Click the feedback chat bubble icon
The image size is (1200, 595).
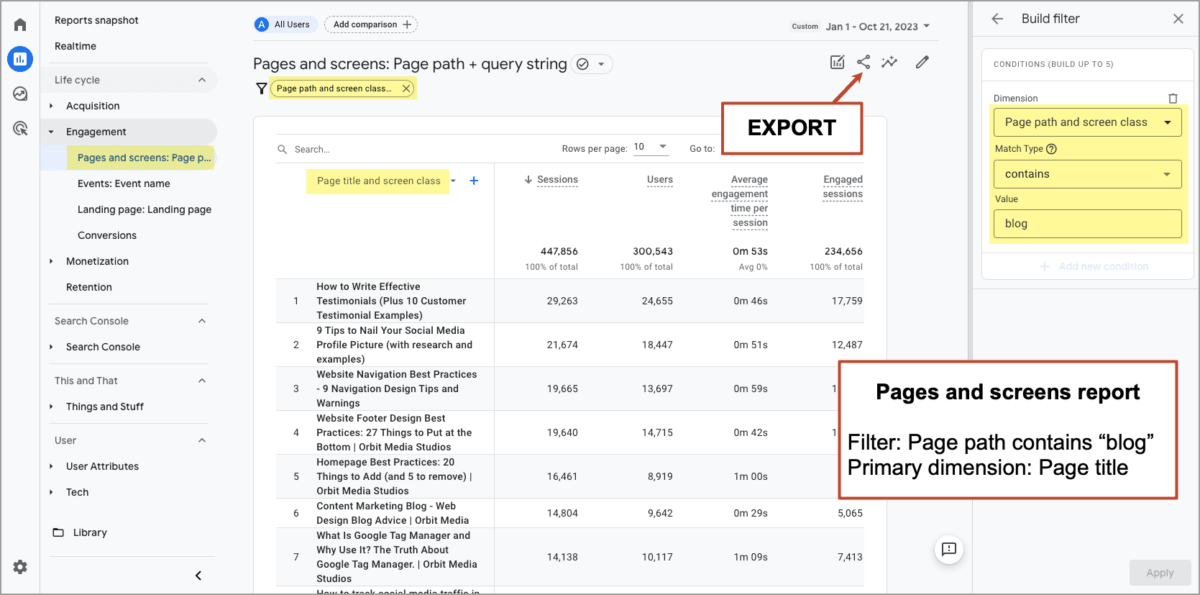pos(948,549)
